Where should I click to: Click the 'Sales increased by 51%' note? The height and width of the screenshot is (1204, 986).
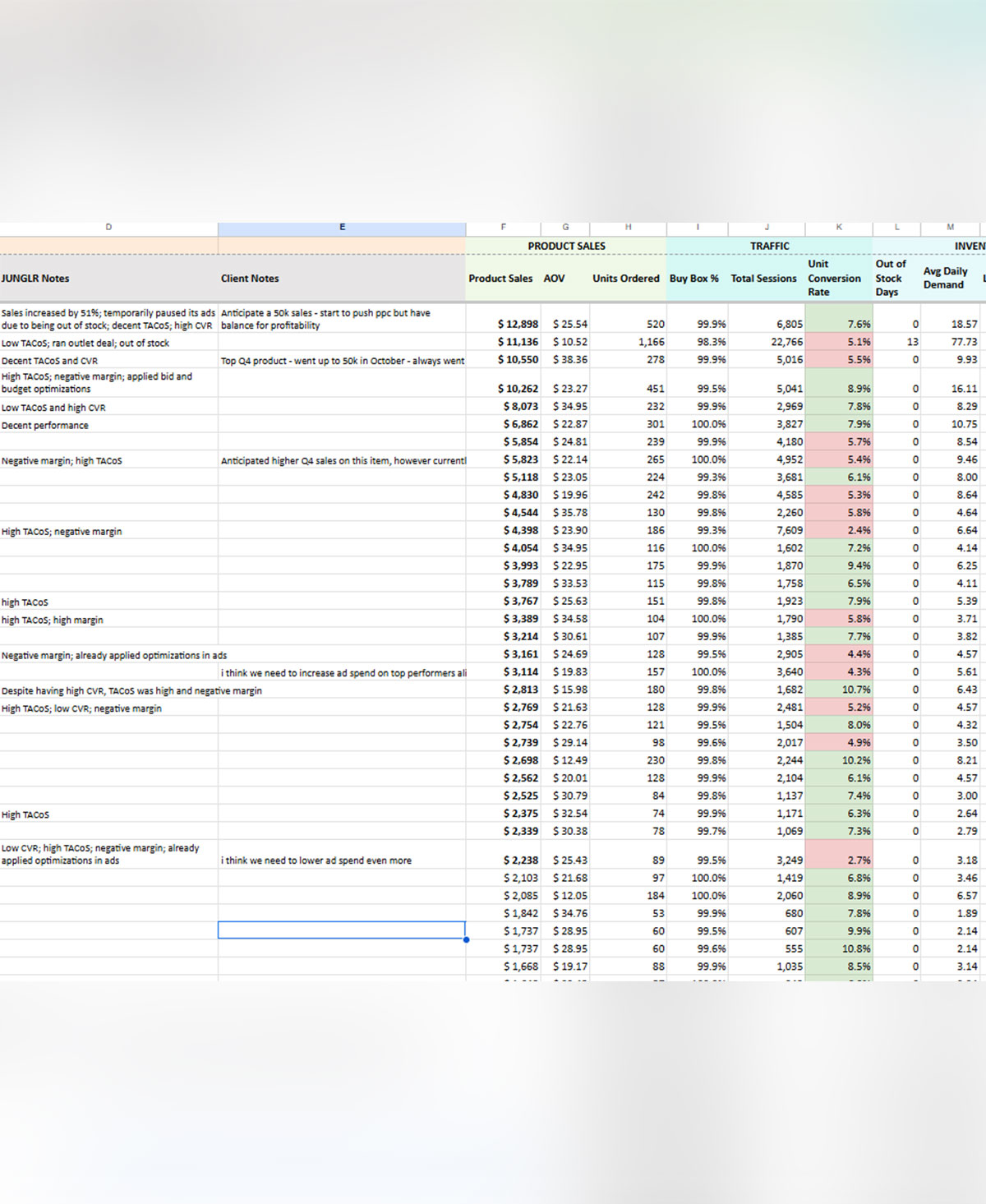(108, 320)
